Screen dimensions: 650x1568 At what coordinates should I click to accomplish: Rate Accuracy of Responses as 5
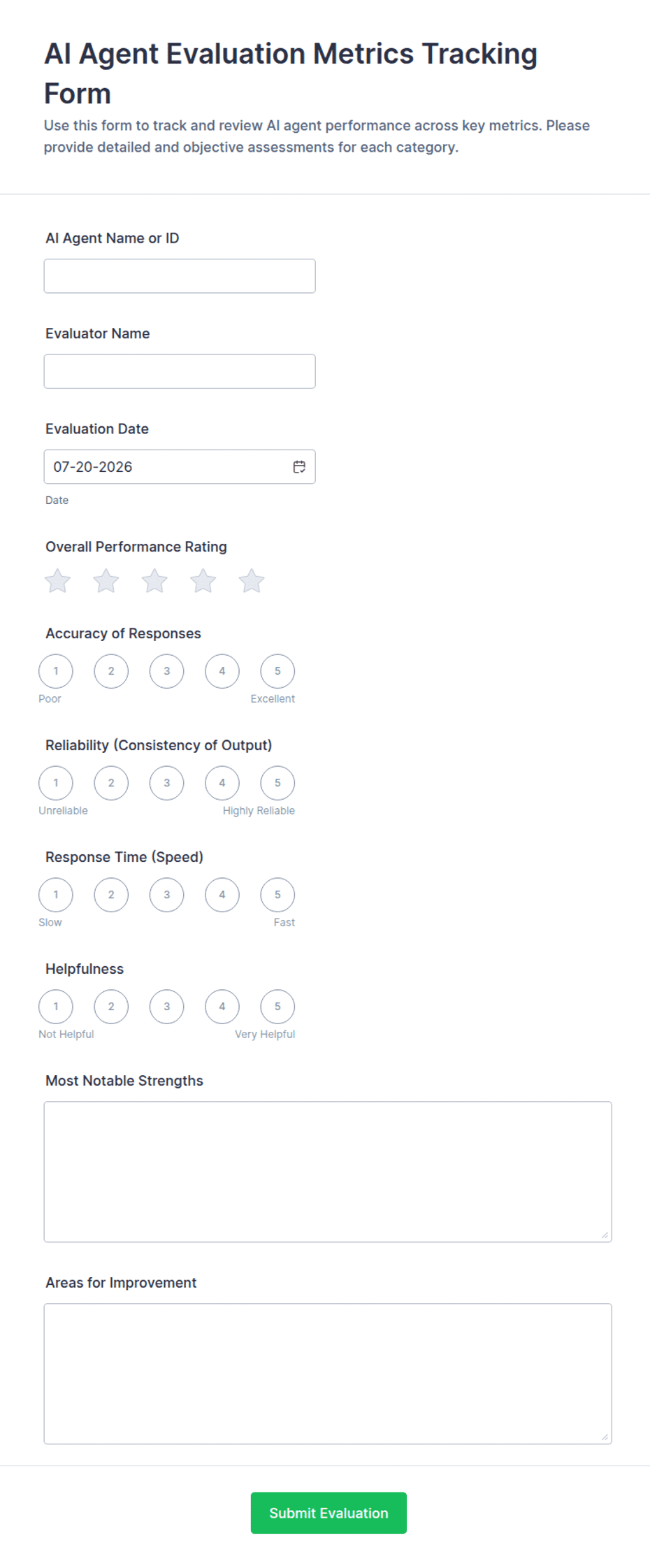(277, 671)
